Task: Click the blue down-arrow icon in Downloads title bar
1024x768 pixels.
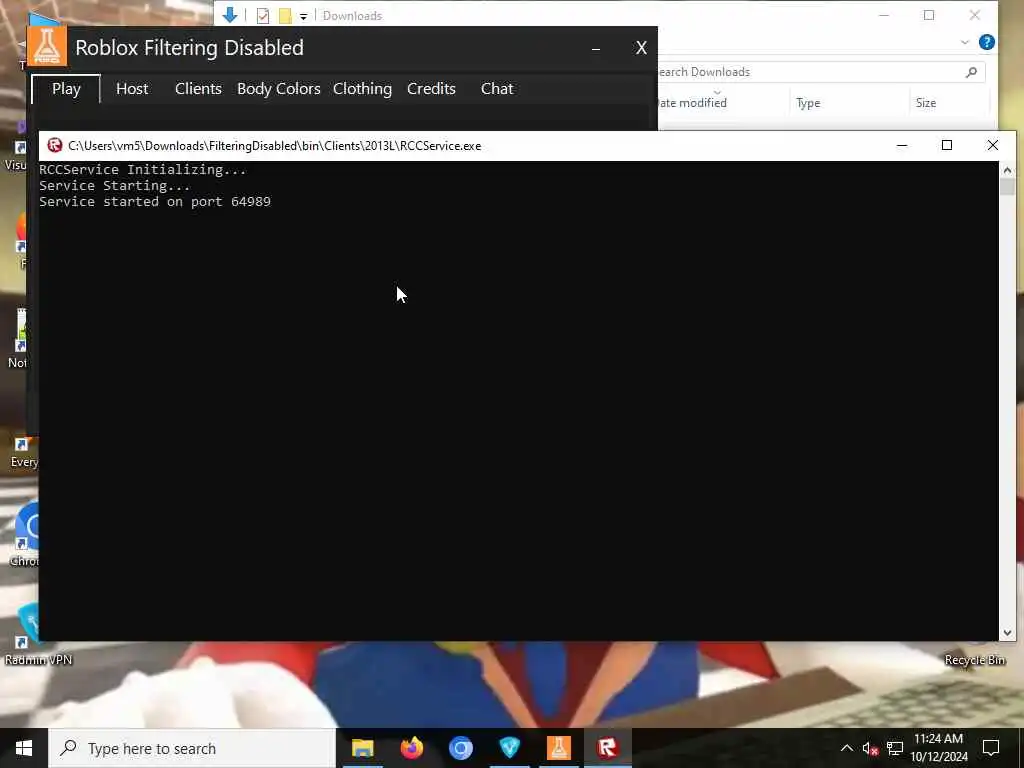Action: tap(229, 15)
